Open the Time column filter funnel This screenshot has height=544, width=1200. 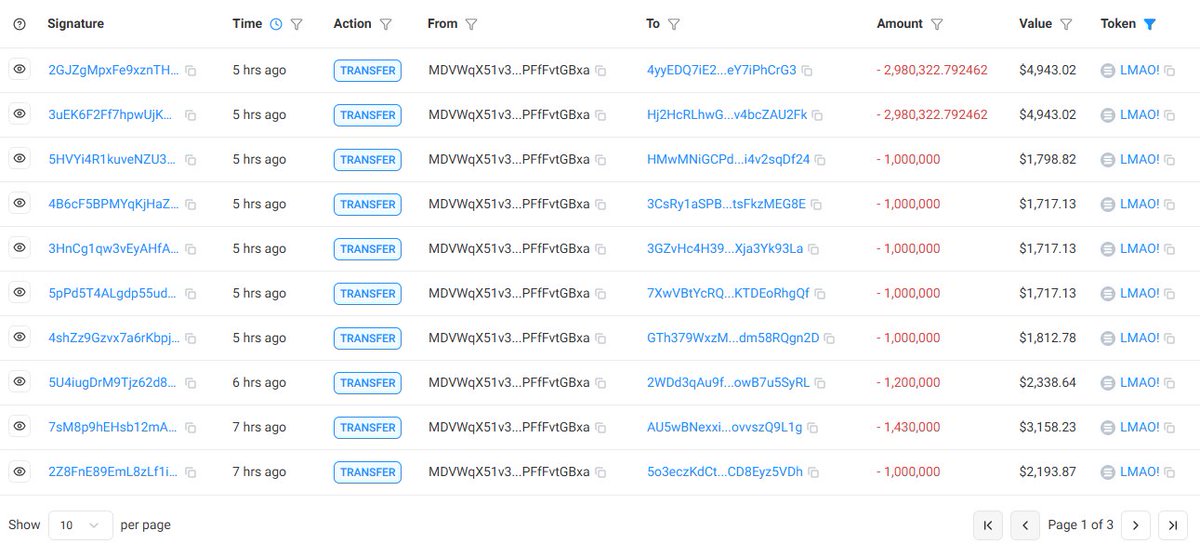[296, 24]
